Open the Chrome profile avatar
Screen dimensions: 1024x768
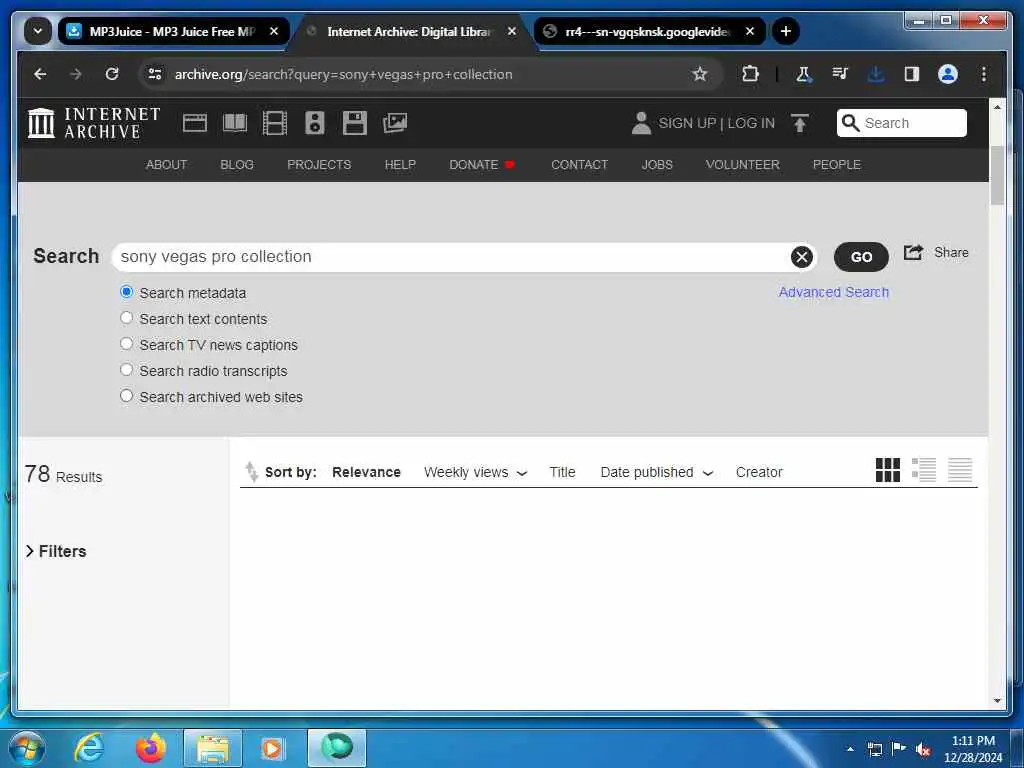tap(948, 74)
